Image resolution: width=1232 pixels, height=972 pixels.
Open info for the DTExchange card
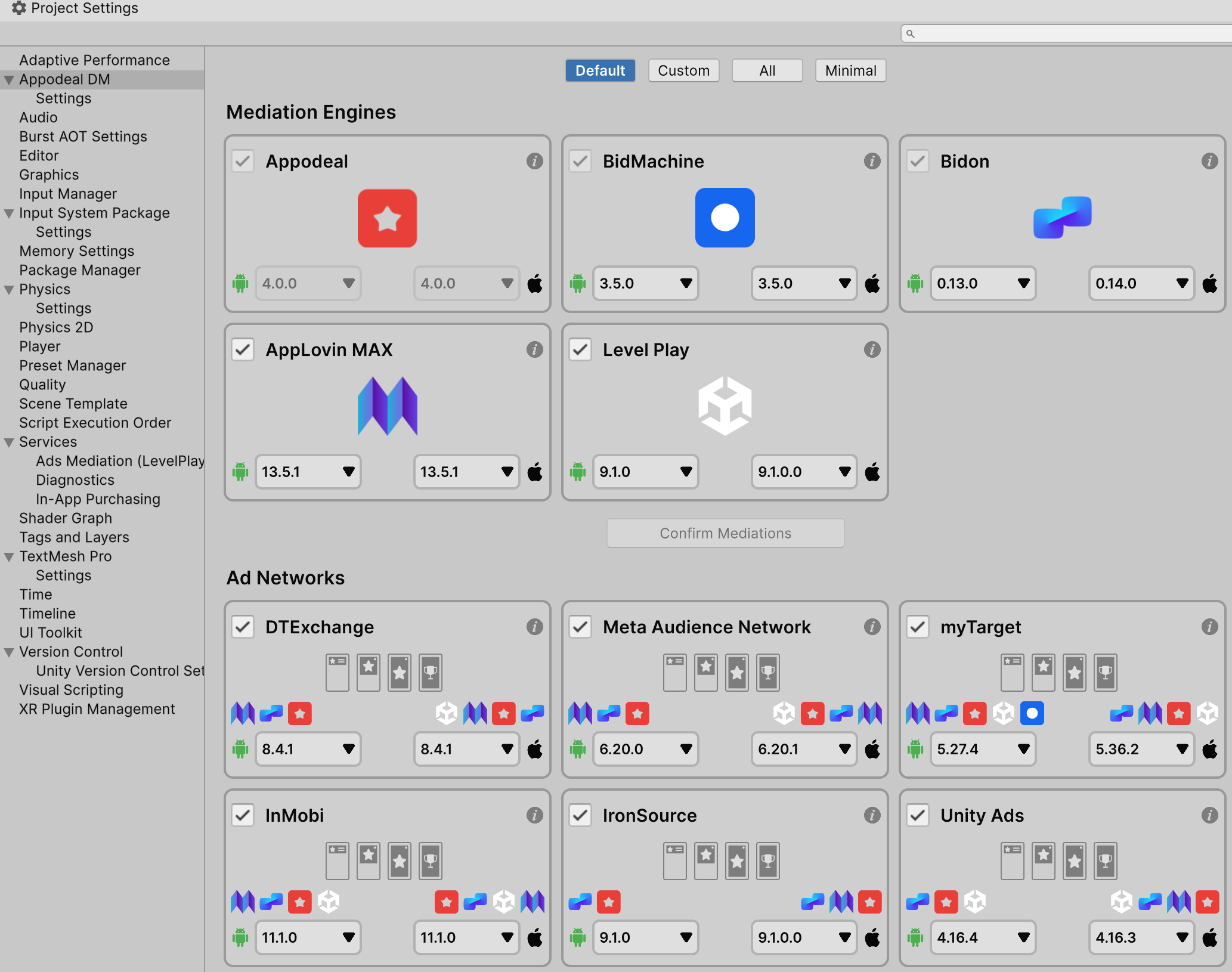coord(534,627)
